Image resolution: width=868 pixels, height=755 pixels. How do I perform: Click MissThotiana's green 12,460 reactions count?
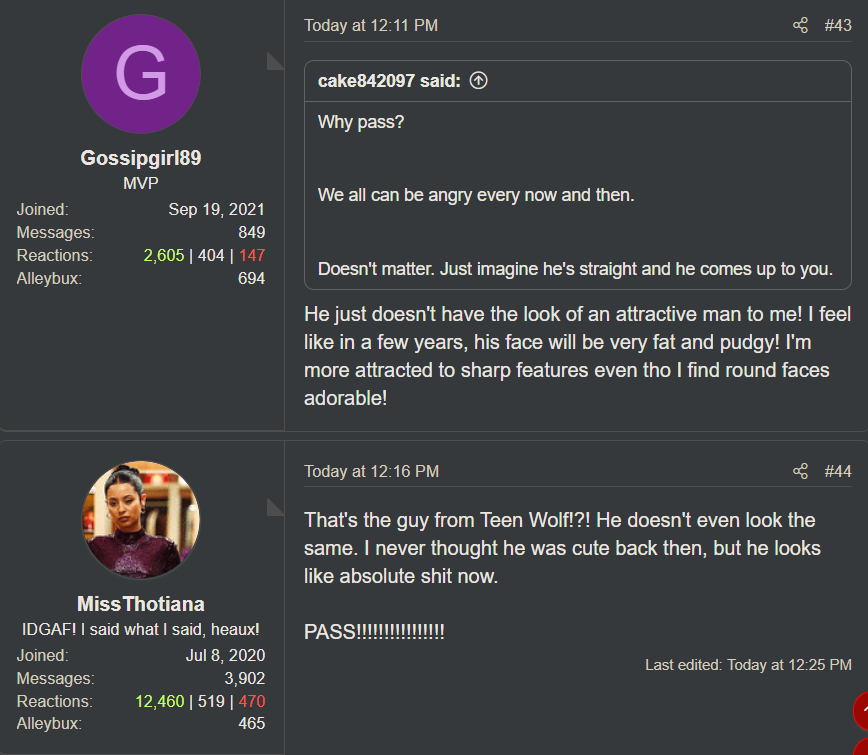point(160,701)
